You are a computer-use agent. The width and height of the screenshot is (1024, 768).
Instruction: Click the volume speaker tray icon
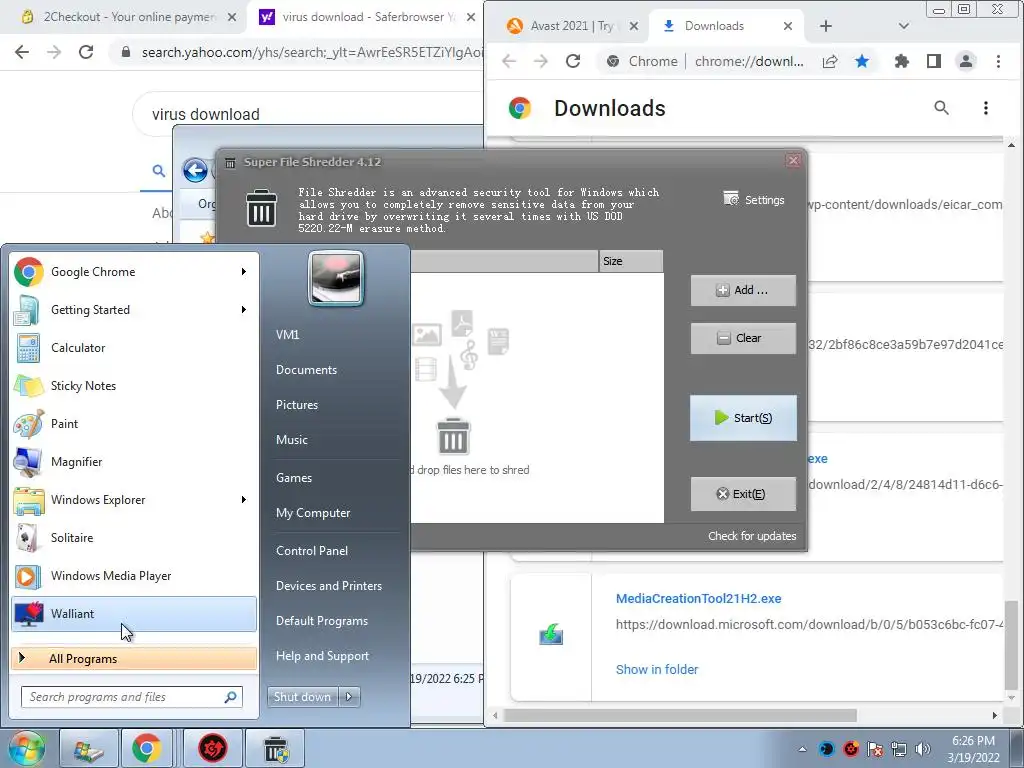click(922, 749)
